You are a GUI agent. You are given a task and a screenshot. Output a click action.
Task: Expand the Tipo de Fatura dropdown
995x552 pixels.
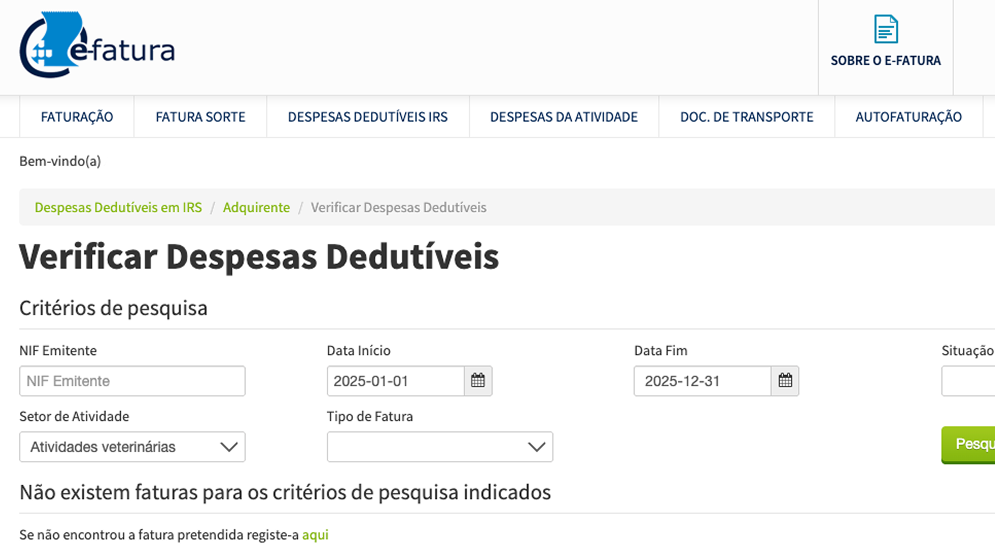click(x=439, y=447)
